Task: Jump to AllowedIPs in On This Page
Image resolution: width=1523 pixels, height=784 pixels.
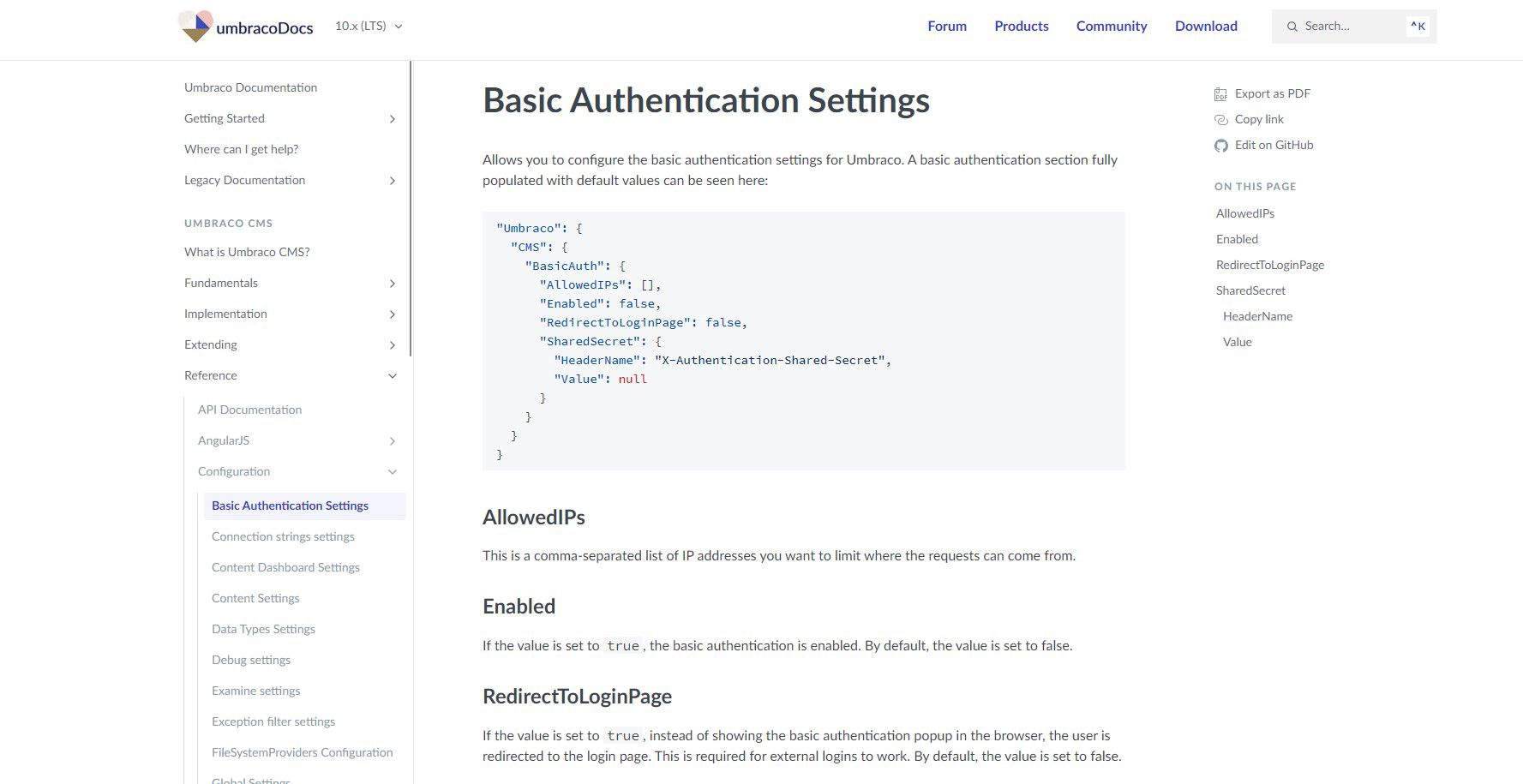Action: click(x=1245, y=213)
